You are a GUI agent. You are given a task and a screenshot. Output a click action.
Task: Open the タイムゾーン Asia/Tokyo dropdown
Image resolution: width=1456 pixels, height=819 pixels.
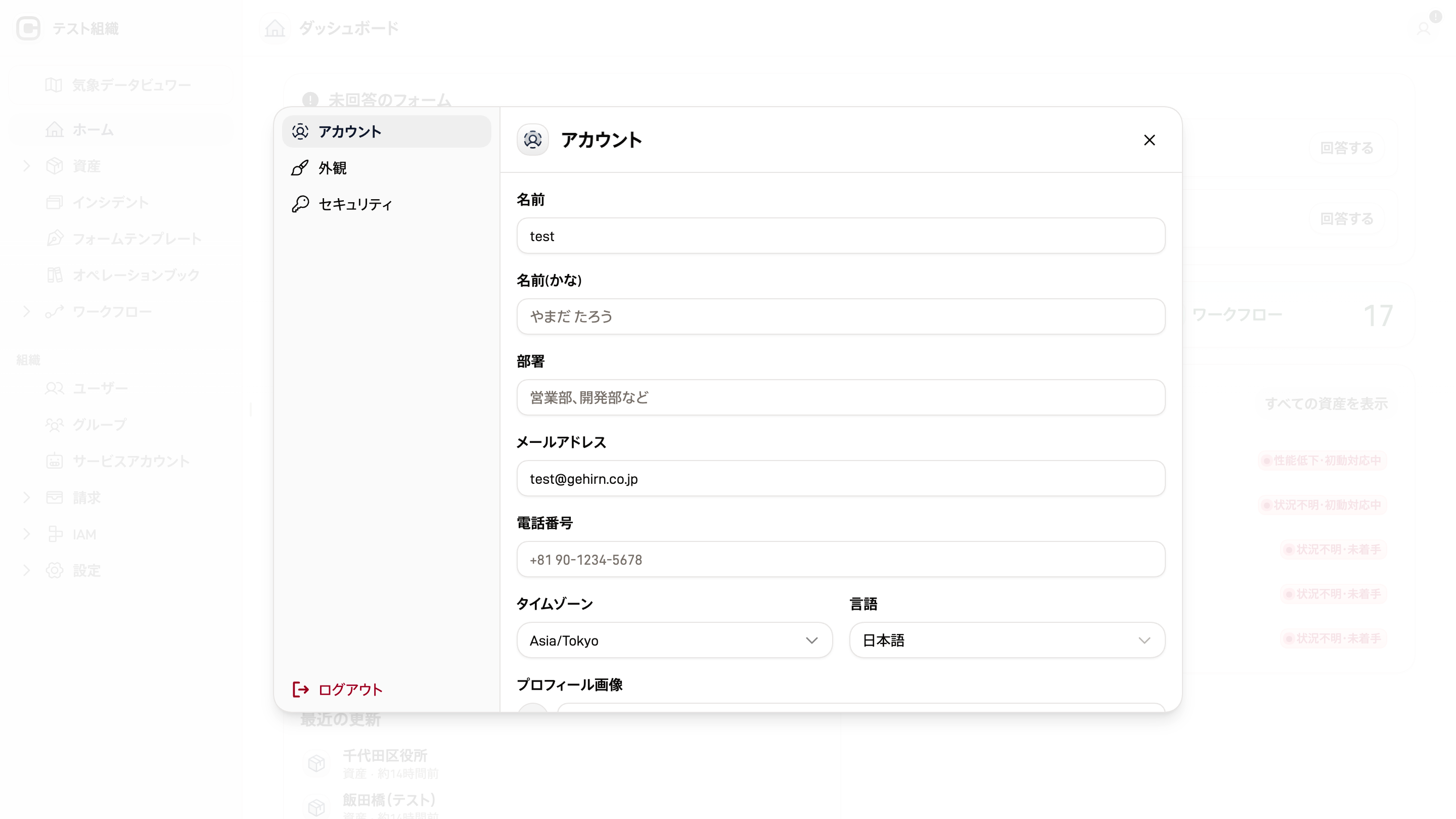[x=674, y=641]
